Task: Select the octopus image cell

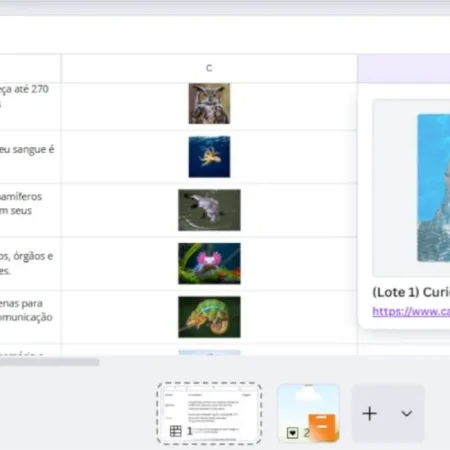Action: point(209,157)
